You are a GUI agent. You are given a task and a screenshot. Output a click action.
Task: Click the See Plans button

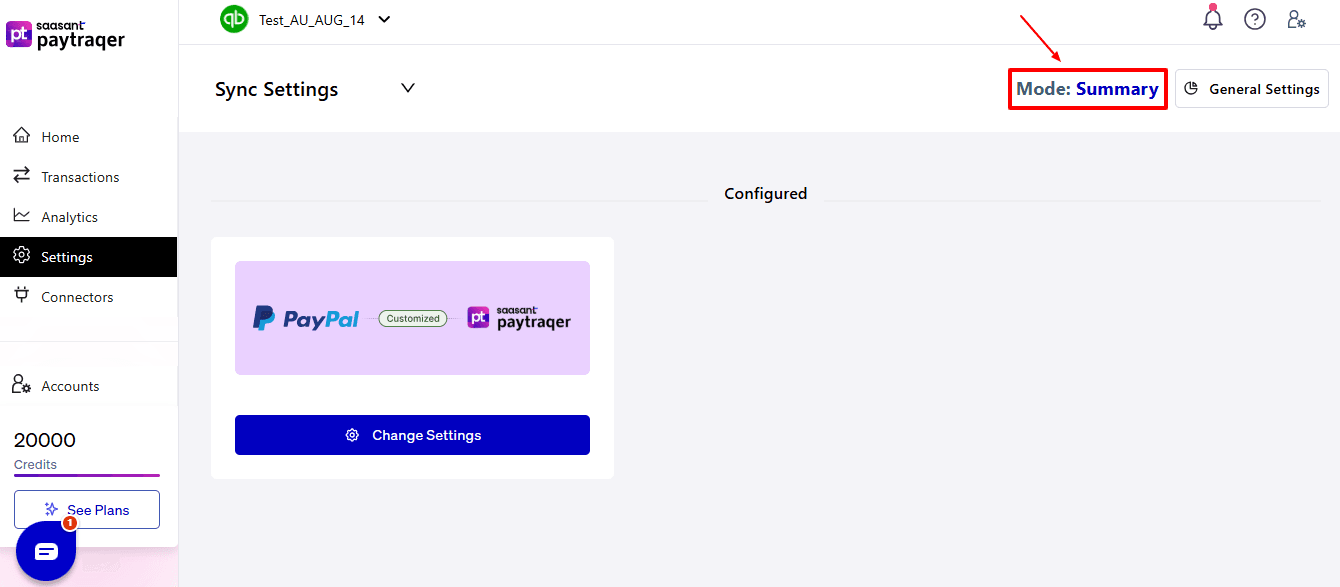coord(87,510)
